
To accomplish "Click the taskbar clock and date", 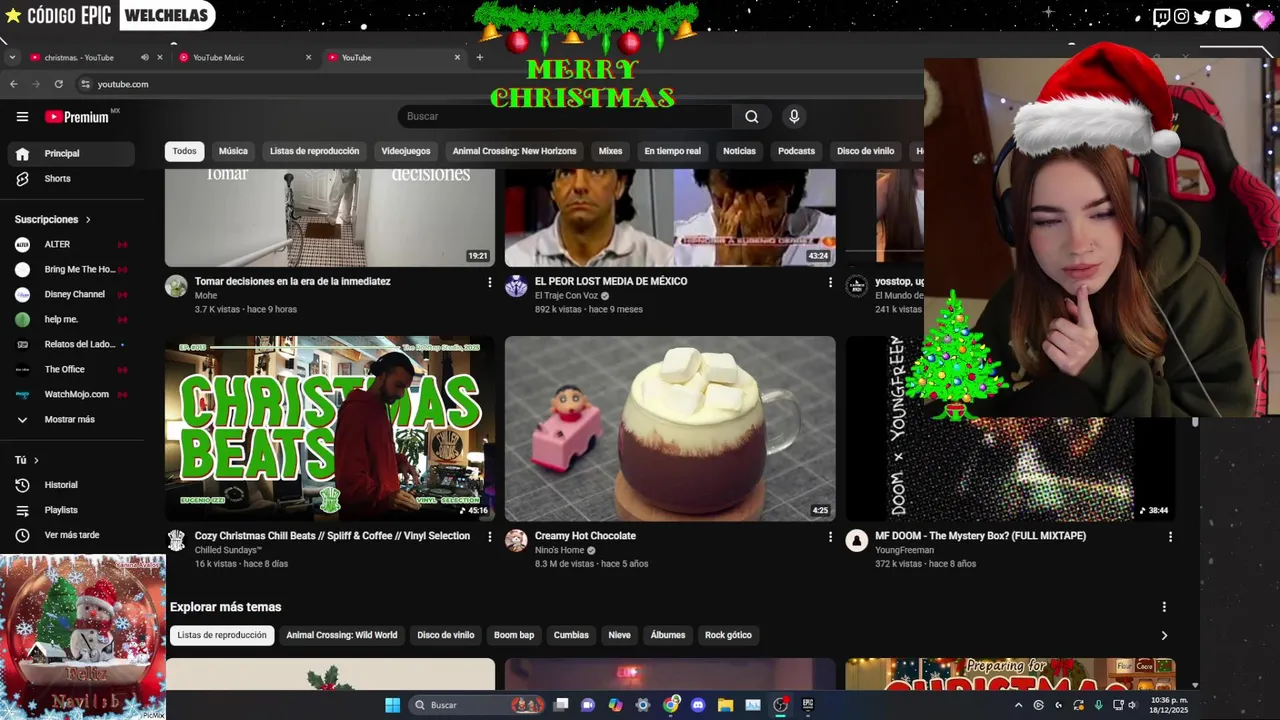I will pyautogui.click(x=1169, y=705).
